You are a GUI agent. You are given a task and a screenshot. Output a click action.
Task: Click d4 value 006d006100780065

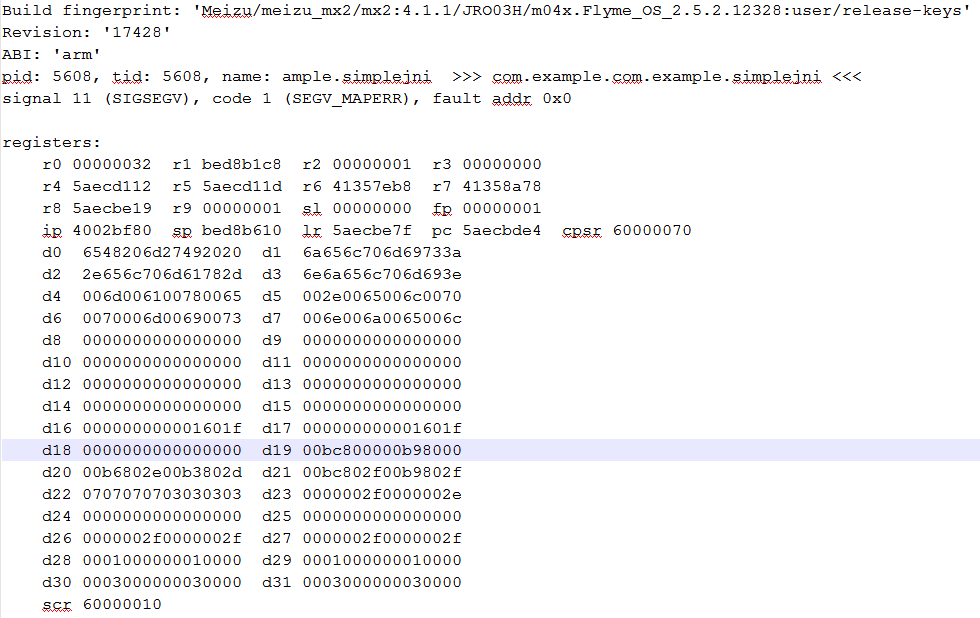coord(162,296)
